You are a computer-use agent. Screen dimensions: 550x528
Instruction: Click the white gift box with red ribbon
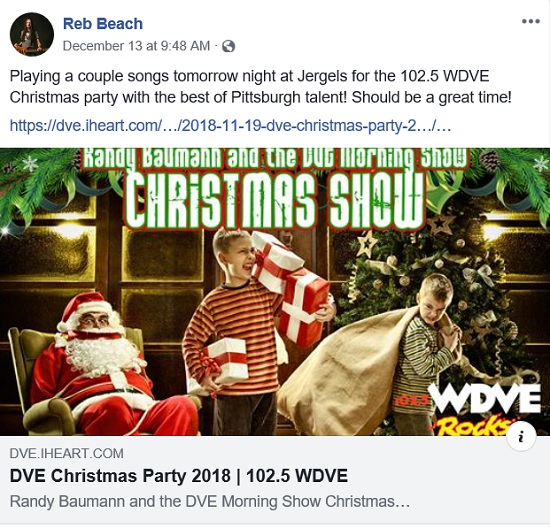(x=227, y=361)
